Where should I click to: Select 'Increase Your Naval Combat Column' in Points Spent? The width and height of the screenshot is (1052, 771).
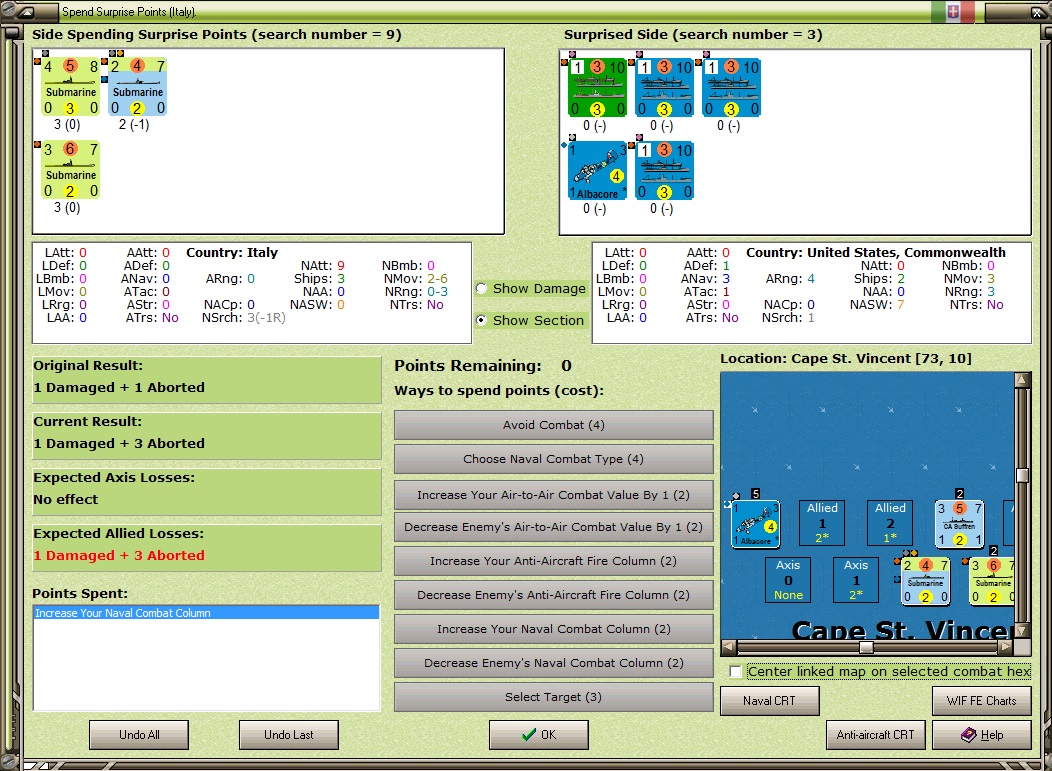[206, 613]
